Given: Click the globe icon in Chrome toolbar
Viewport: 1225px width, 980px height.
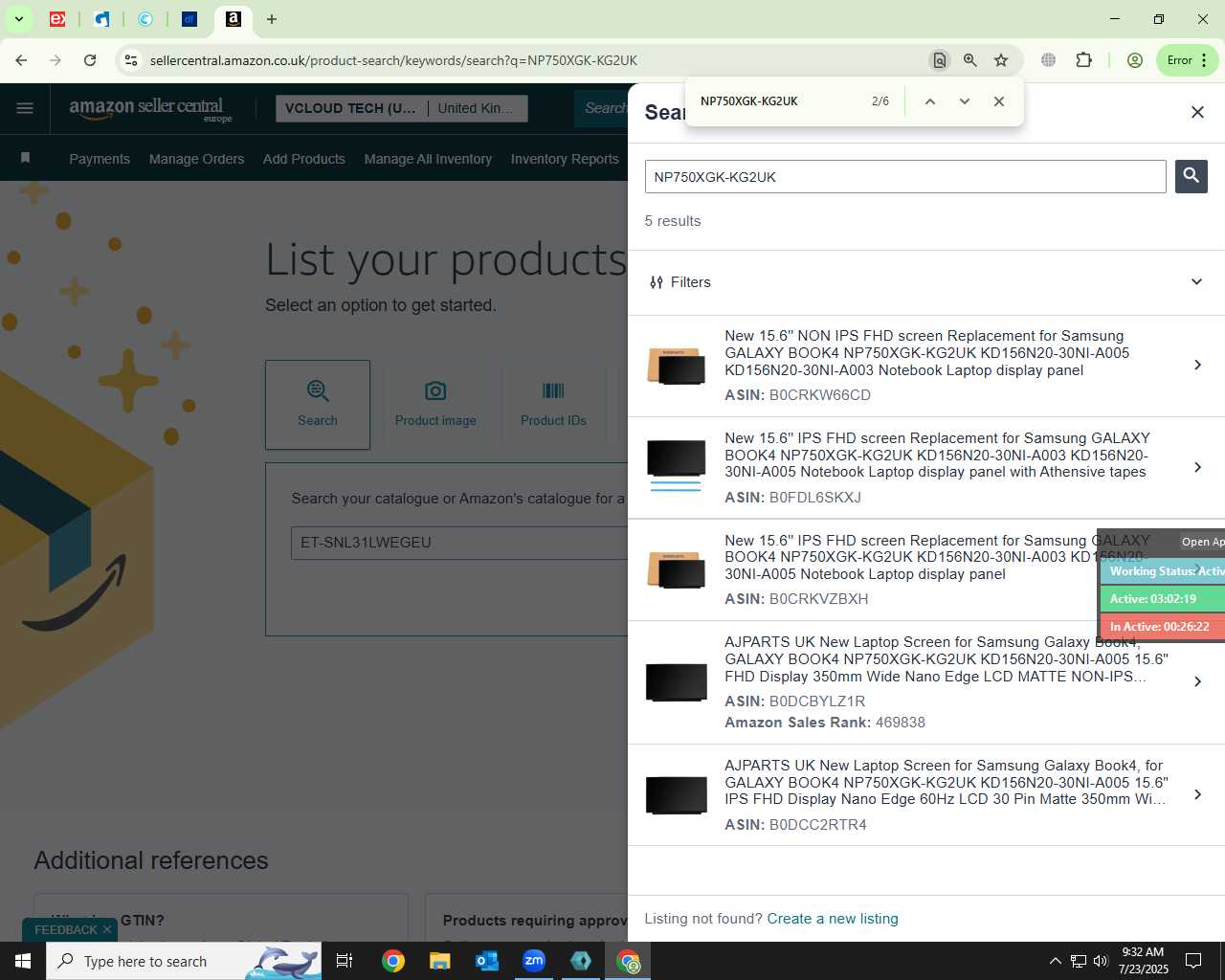Looking at the screenshot, I should (x=1049, y=60).
